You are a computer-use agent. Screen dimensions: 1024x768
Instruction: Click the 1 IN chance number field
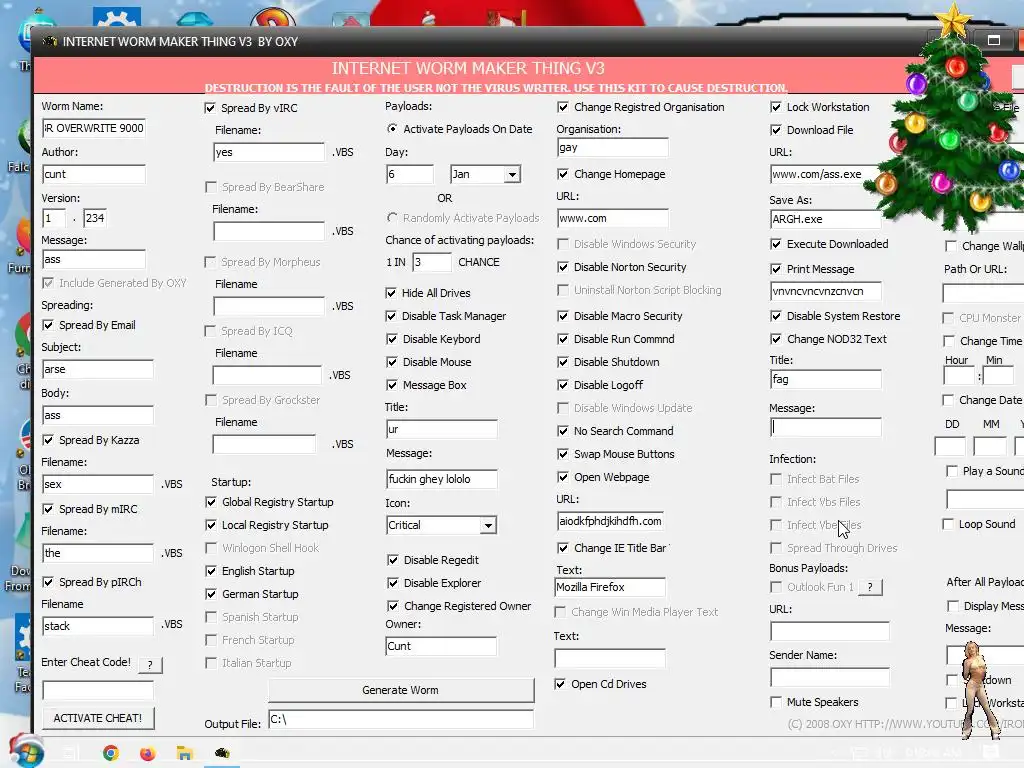click(x=432, y=262)
